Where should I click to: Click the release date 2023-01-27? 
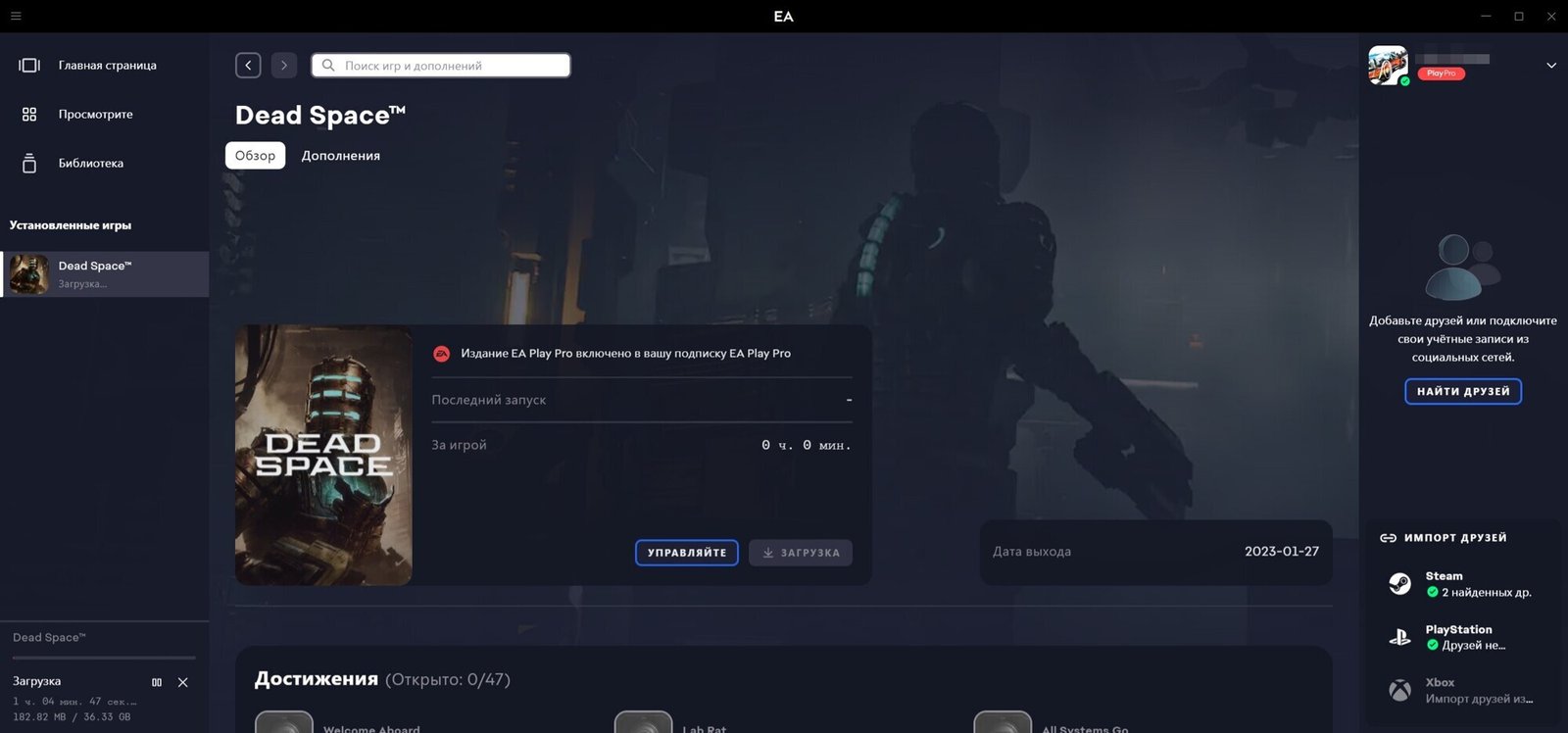point(1282,552)
